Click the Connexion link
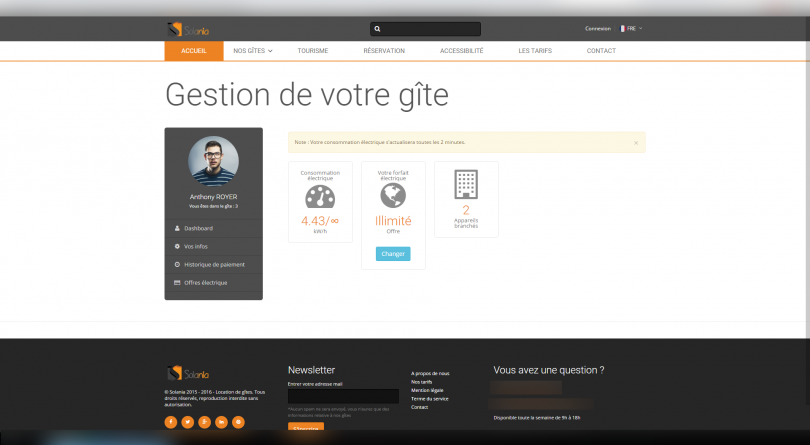This screenshot has height=445, width=810. (x=597, y=29)
